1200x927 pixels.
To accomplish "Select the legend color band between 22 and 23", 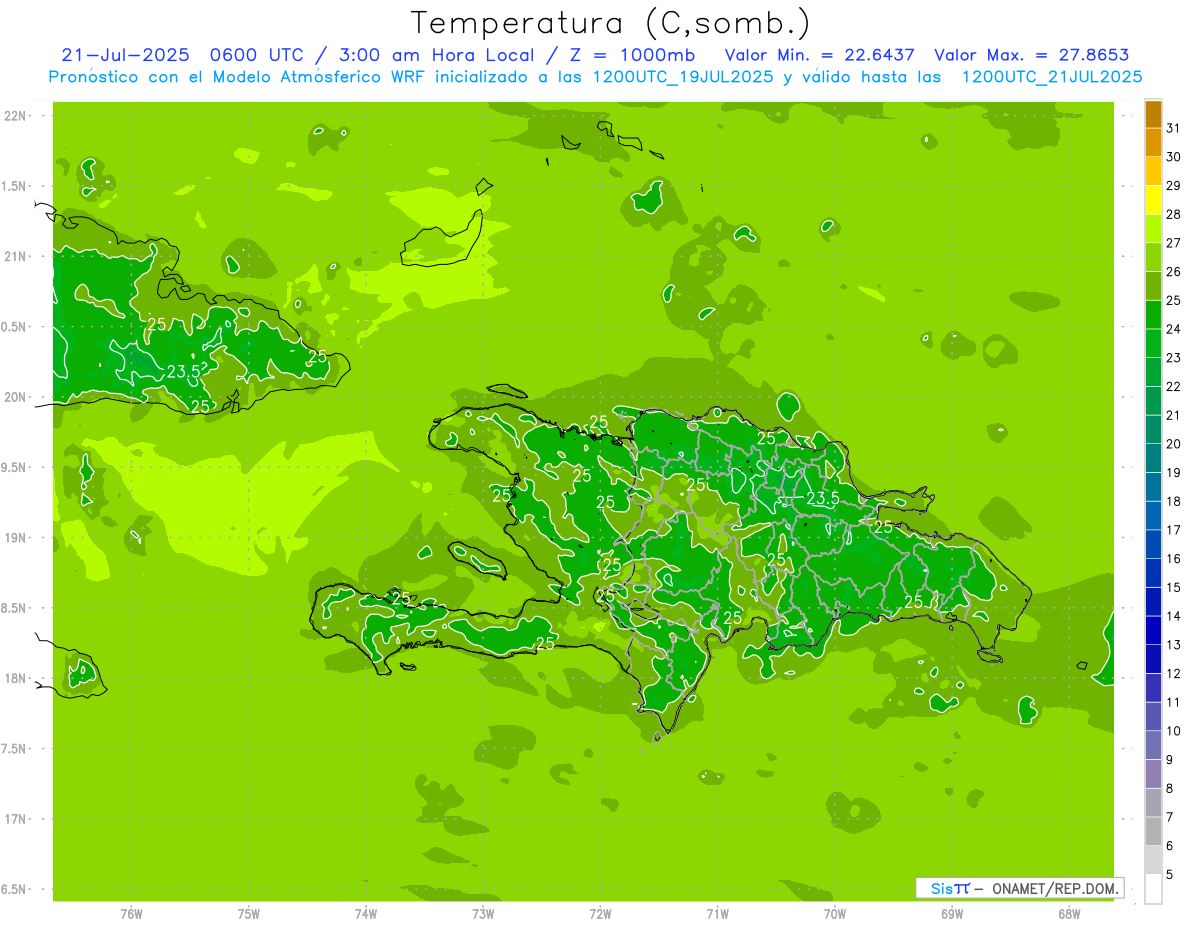I will point(1153,372).
